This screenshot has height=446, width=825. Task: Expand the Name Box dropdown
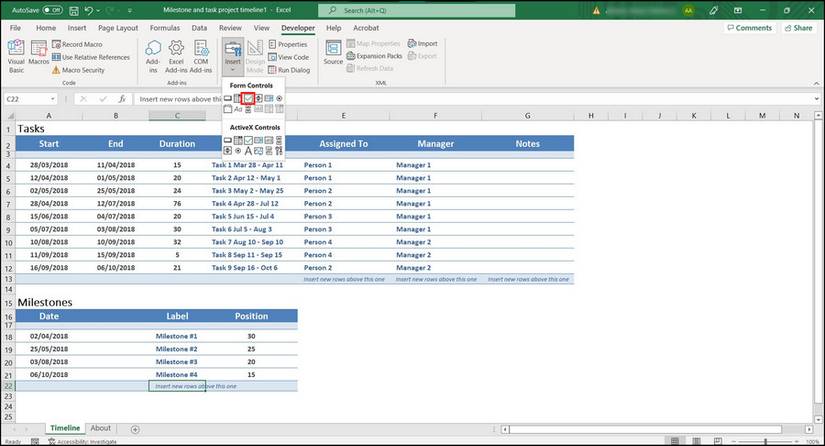(53, 99)
